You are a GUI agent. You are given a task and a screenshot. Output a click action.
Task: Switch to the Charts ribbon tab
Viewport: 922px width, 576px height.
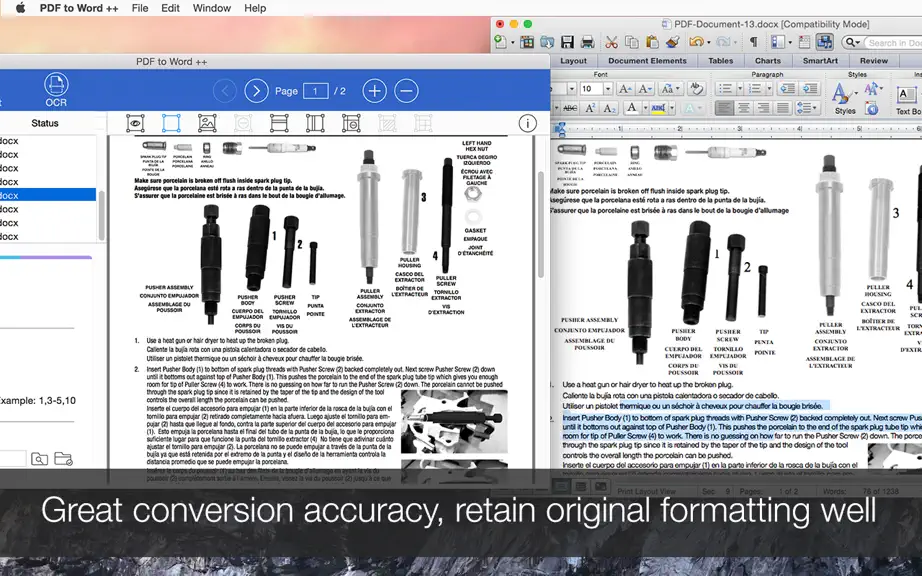tap(768, 61)
